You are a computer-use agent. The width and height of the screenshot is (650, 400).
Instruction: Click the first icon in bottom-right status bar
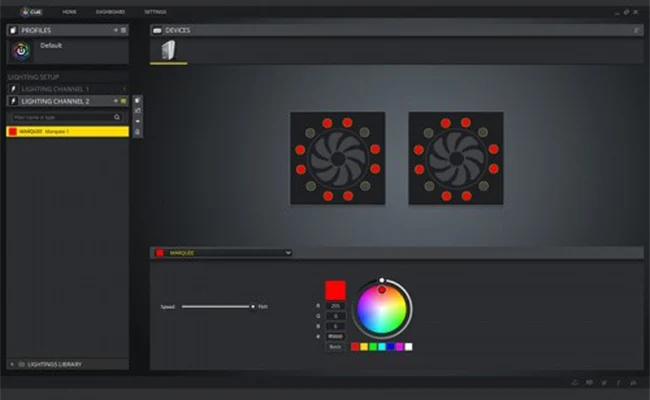(575, 383)
